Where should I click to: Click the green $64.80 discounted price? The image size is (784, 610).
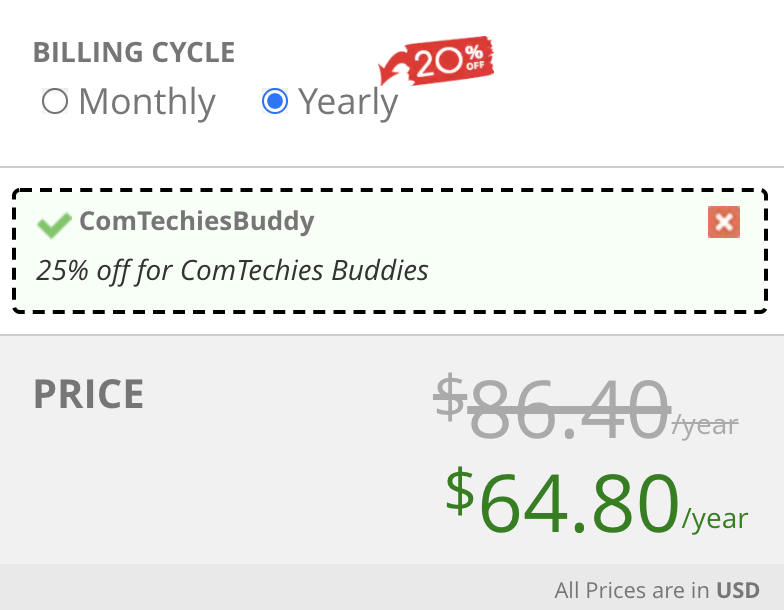pos(562,501)
